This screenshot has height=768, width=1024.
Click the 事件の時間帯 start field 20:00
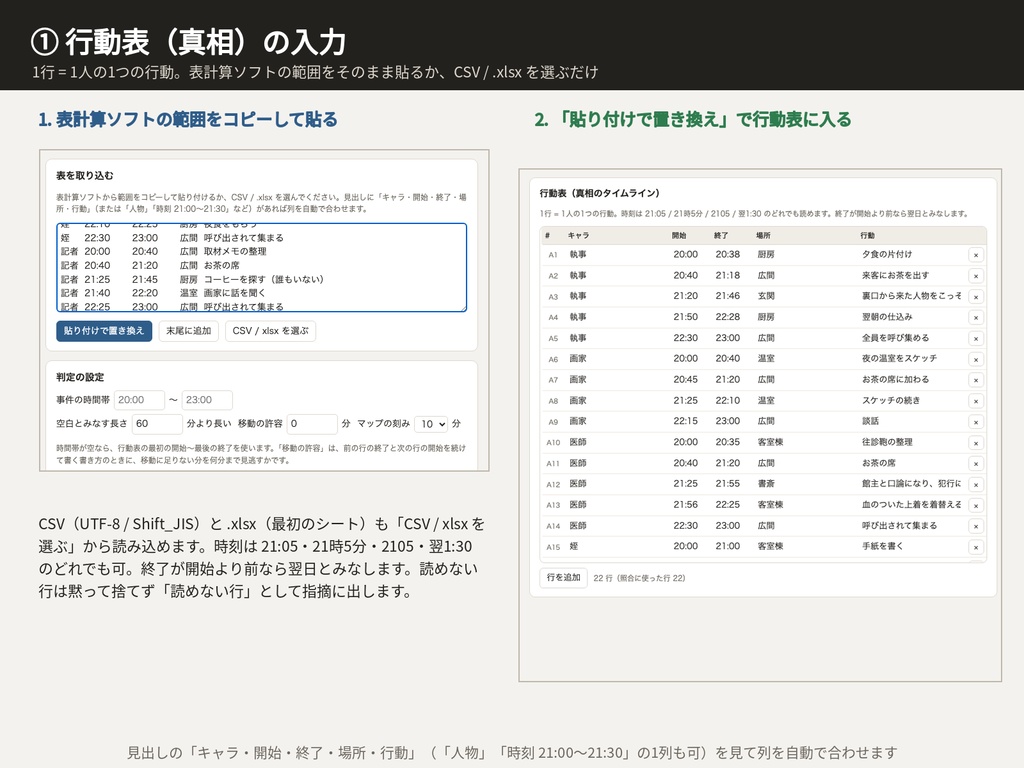pos(139,400)
